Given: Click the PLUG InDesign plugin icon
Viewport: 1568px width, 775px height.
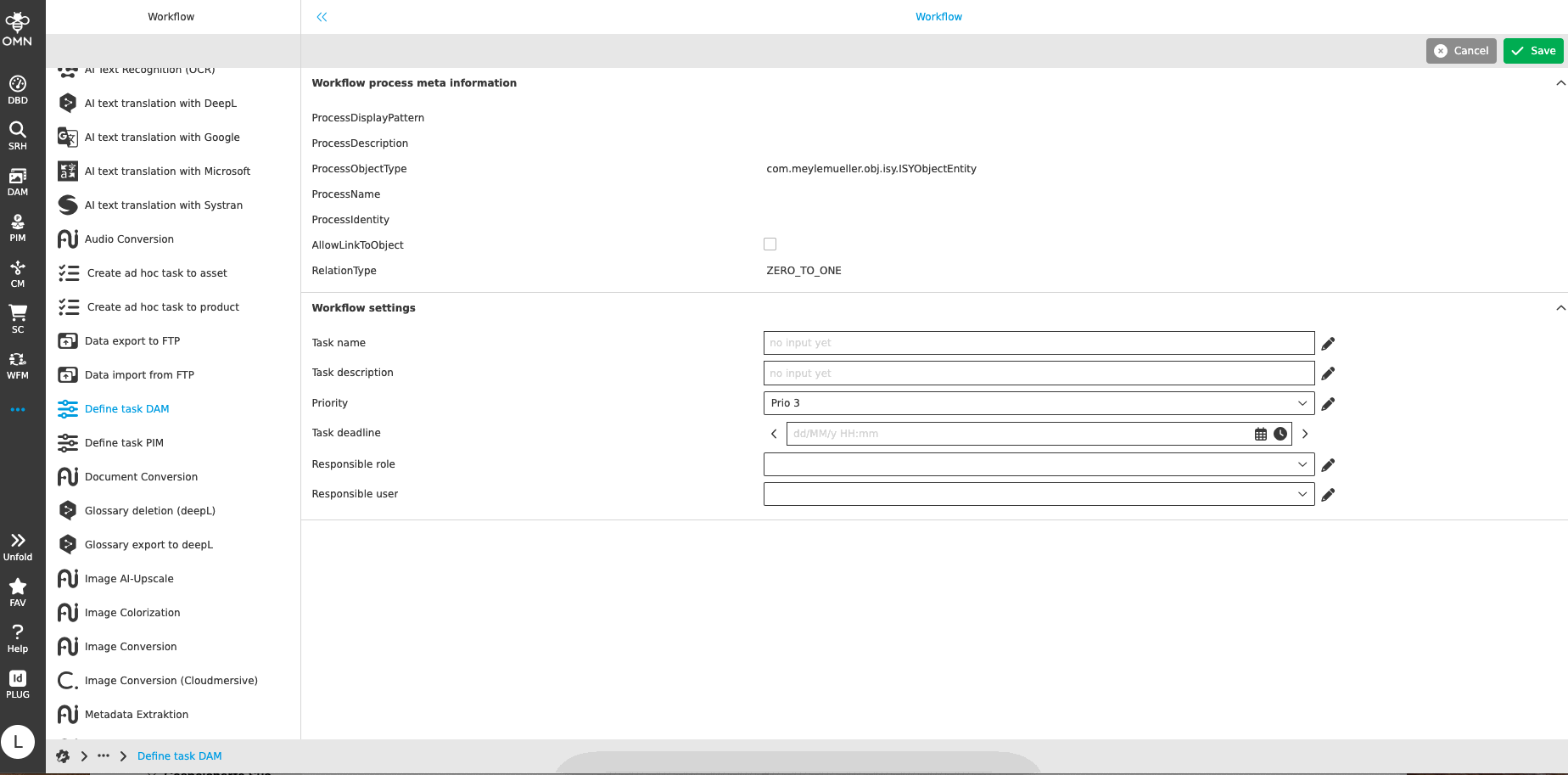Looking at the screenshot, I should click(x=18, y=683).
